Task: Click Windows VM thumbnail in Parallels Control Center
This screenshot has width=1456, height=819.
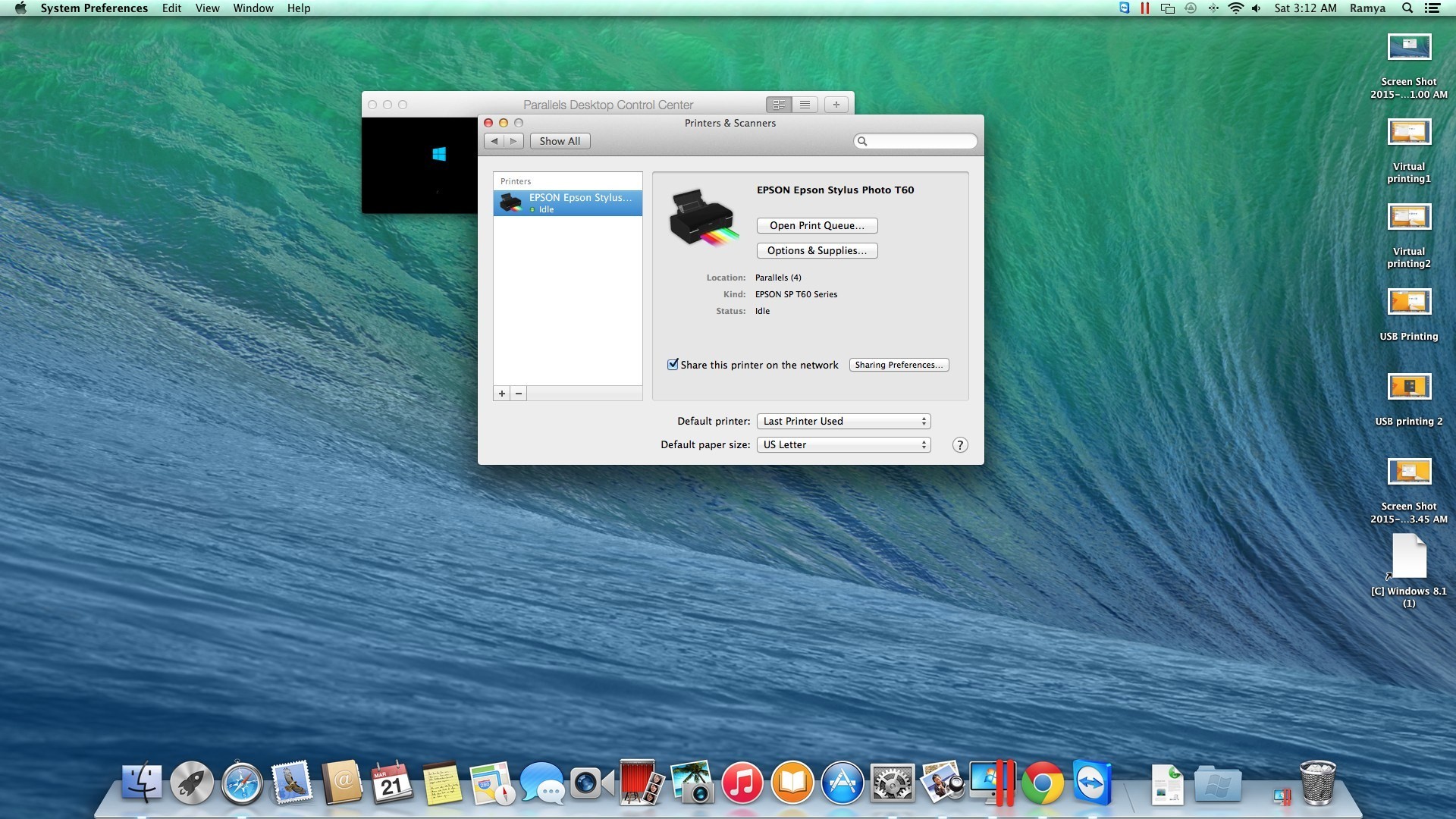Action: pos(420,165)
